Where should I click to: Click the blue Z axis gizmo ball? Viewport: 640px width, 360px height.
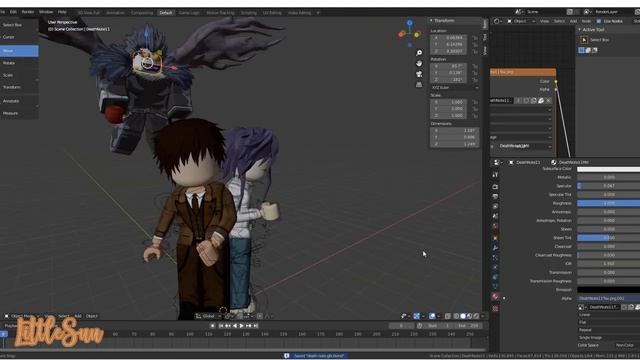click(410, 23)
